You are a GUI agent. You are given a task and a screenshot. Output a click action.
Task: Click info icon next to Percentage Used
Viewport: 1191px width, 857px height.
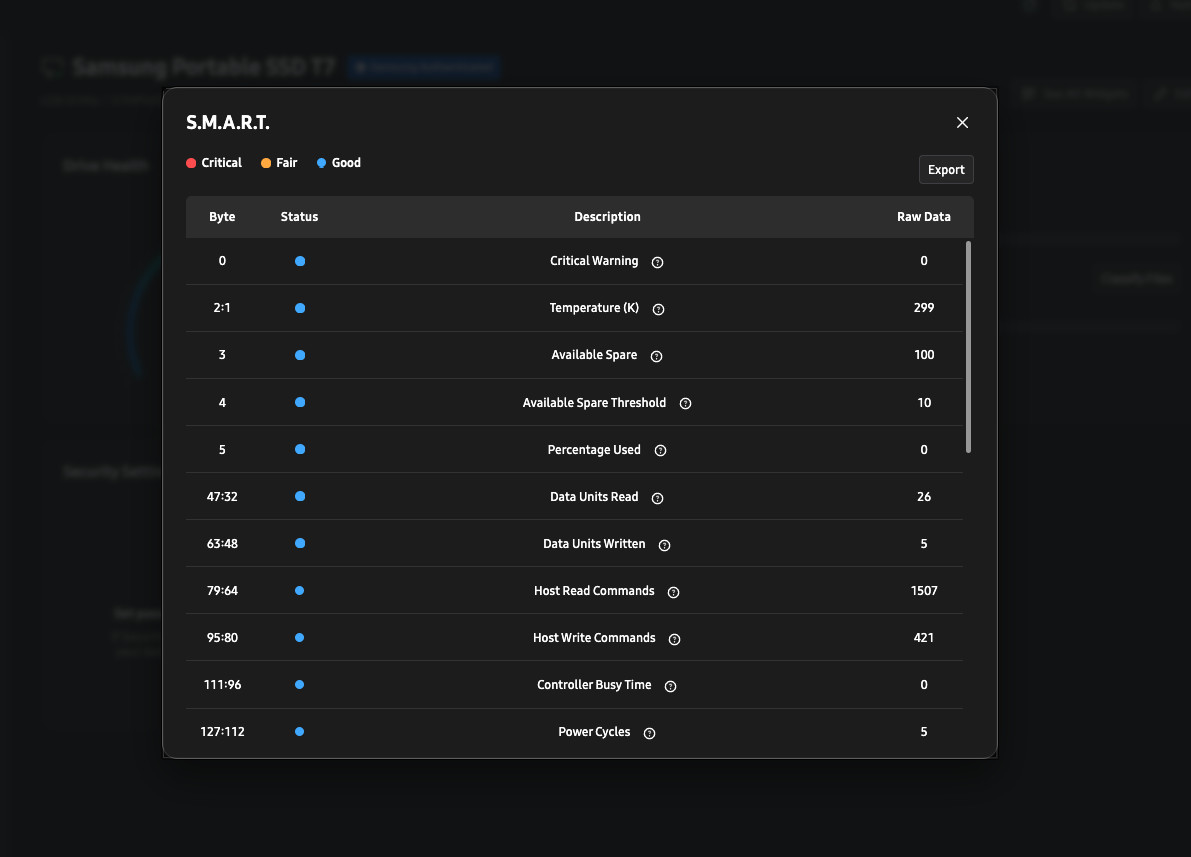pos(661,451)
